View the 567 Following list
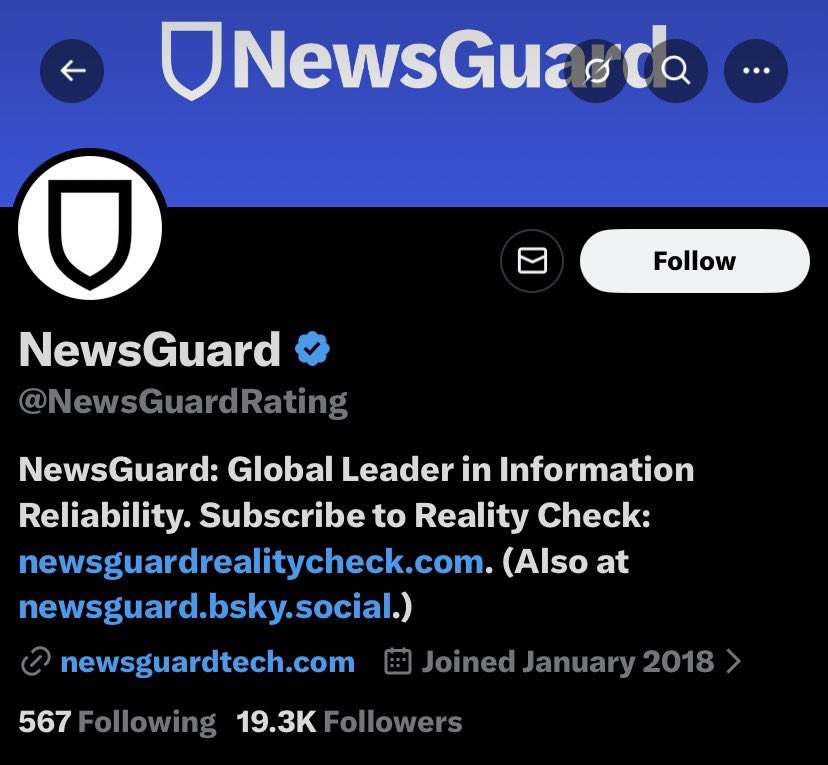This screenshot has height=765, width=828. pyautogui.click(x=117, y=722)
